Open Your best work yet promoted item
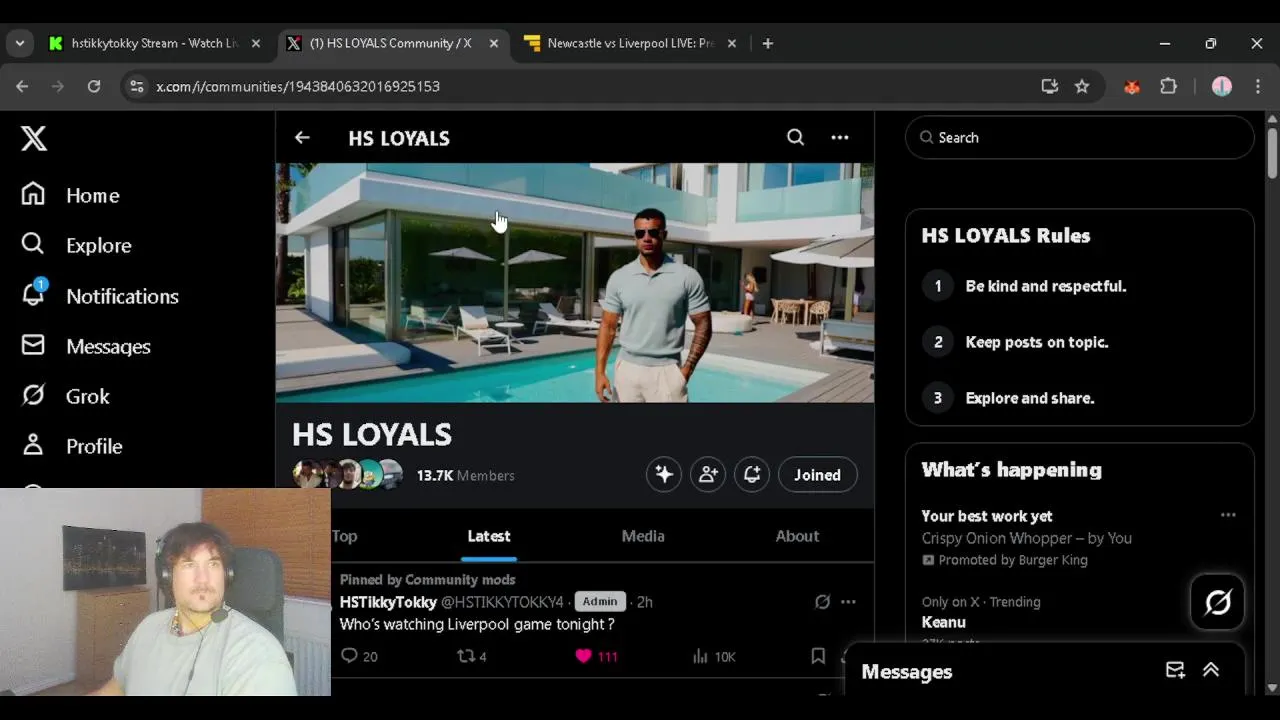Screen dimensions: 1280x720 point(1026,538)
